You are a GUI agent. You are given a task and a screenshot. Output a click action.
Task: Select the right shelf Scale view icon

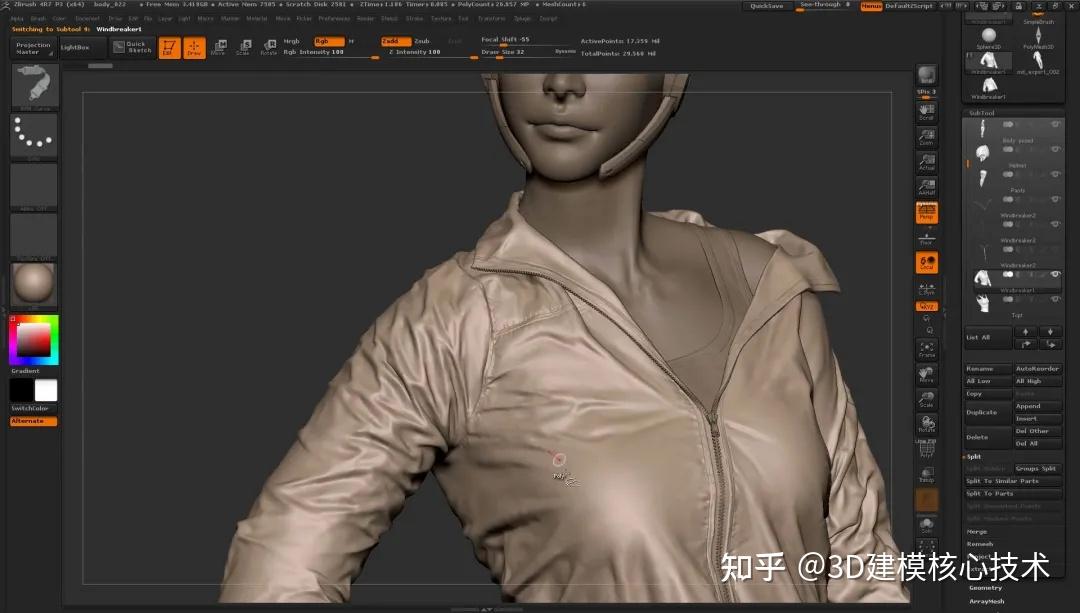926,399
